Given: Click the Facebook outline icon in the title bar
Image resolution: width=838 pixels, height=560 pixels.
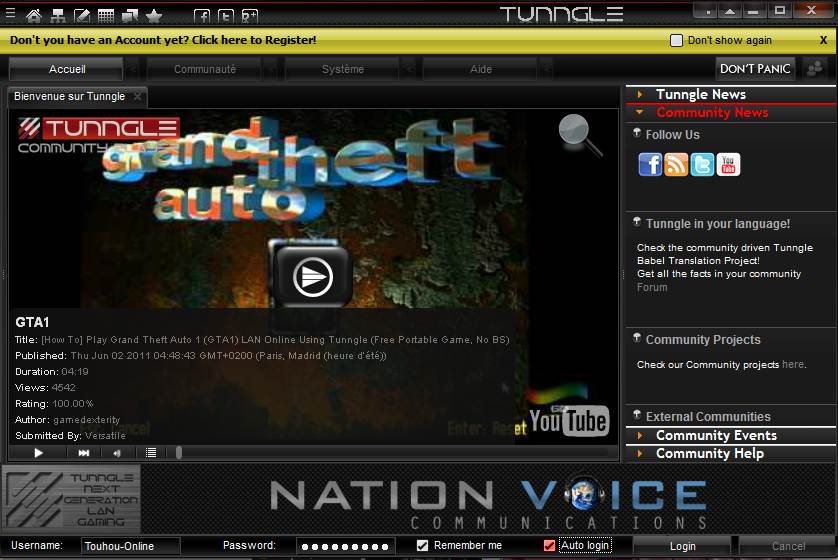Looking at the screenshot, I should point(201,16).
